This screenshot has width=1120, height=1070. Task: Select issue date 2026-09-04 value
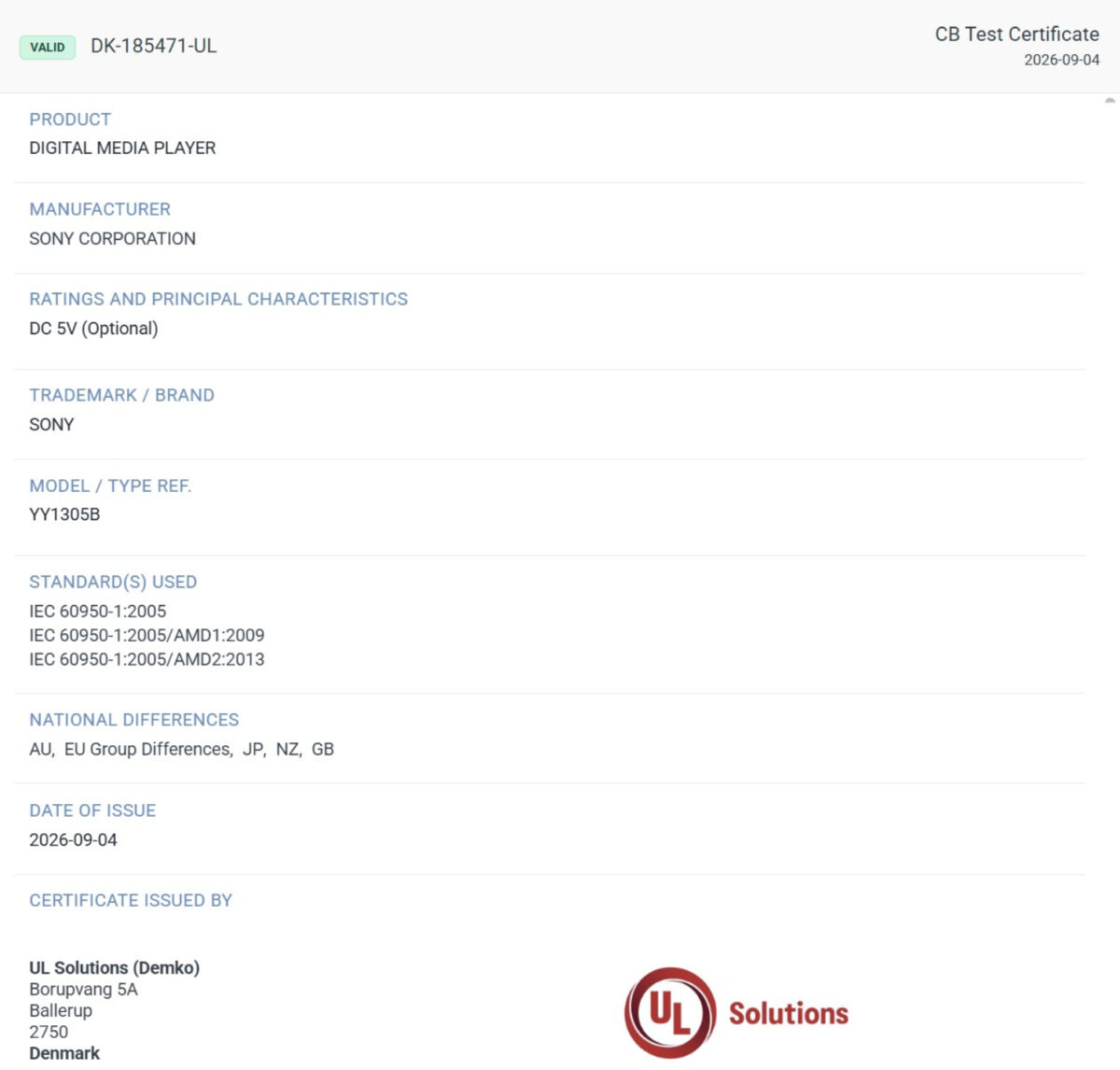(73, 839)
